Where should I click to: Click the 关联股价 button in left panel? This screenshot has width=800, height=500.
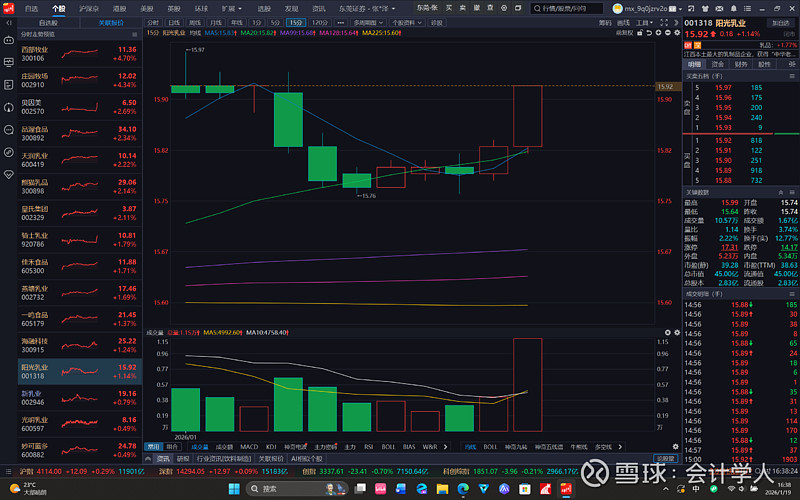tap(110, 21)
